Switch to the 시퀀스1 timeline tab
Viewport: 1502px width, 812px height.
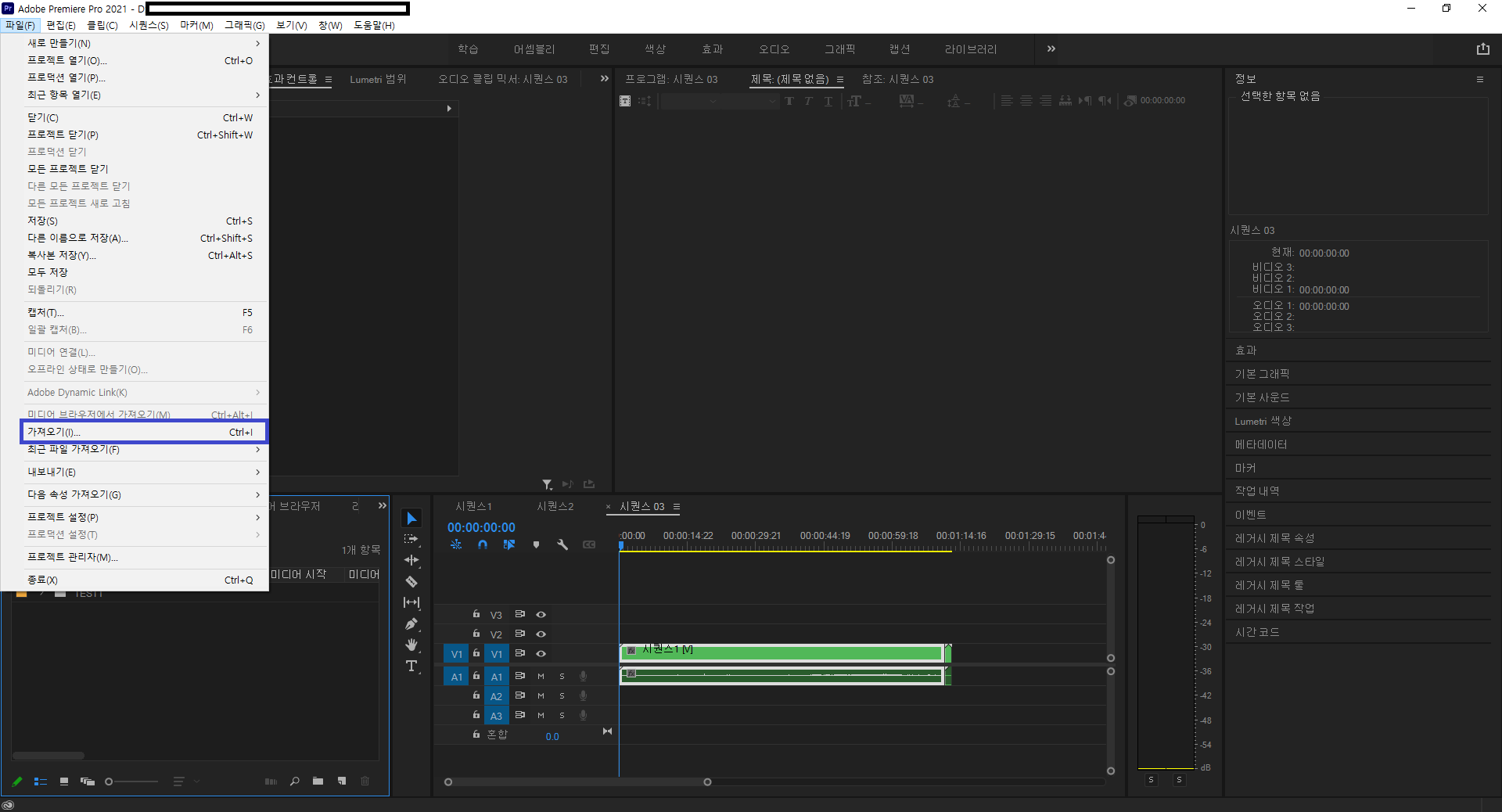(x=474, y=506)
